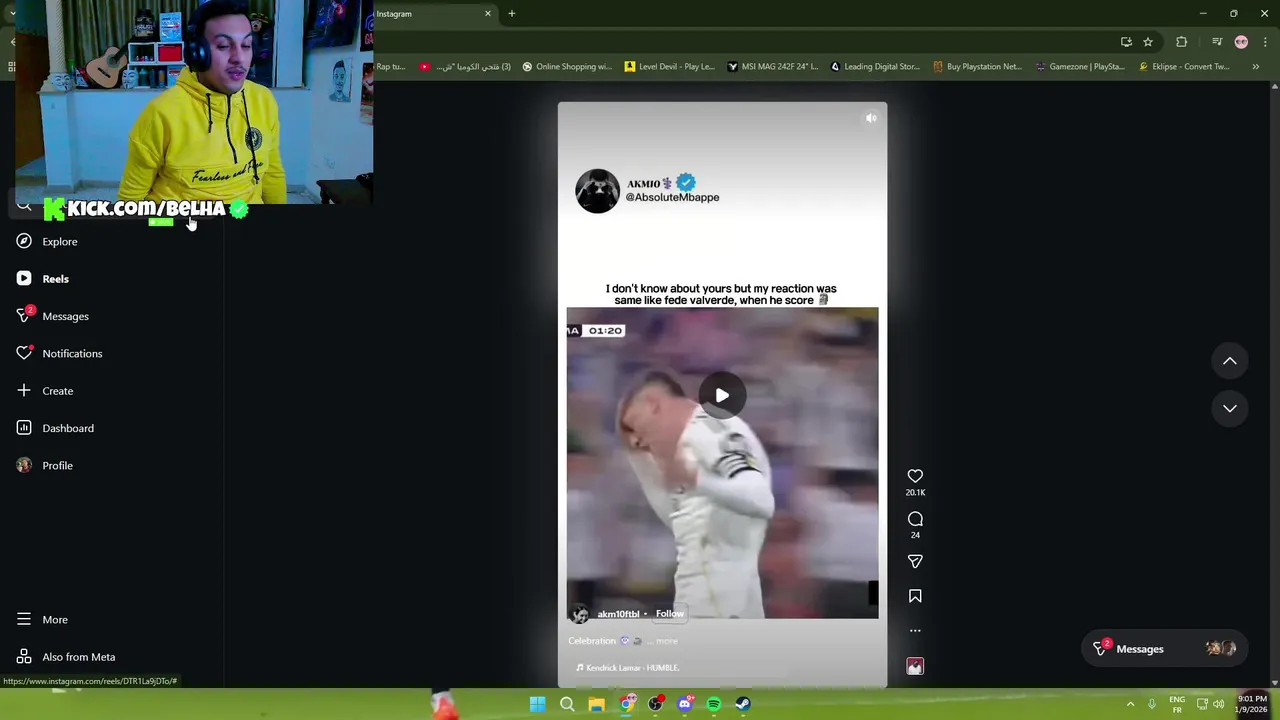Open Steam from the taskbar
The image size is (1280, 720).
[743, 704]
